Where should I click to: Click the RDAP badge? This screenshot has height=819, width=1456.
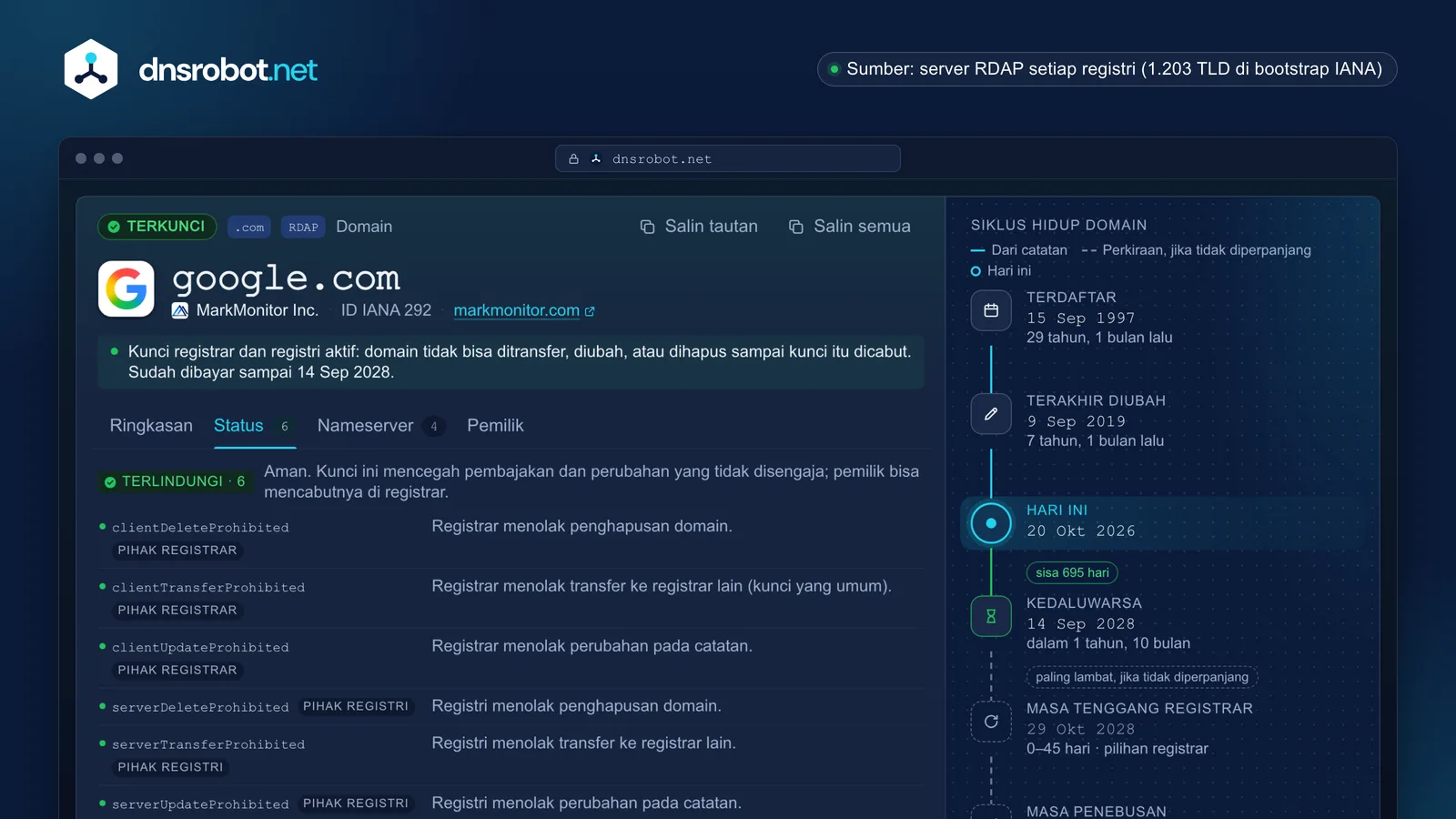303,227
